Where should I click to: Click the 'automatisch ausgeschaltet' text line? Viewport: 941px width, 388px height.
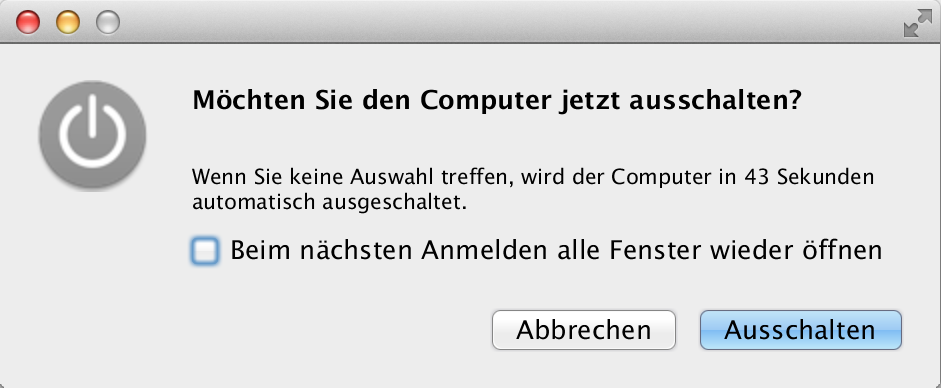329,203
